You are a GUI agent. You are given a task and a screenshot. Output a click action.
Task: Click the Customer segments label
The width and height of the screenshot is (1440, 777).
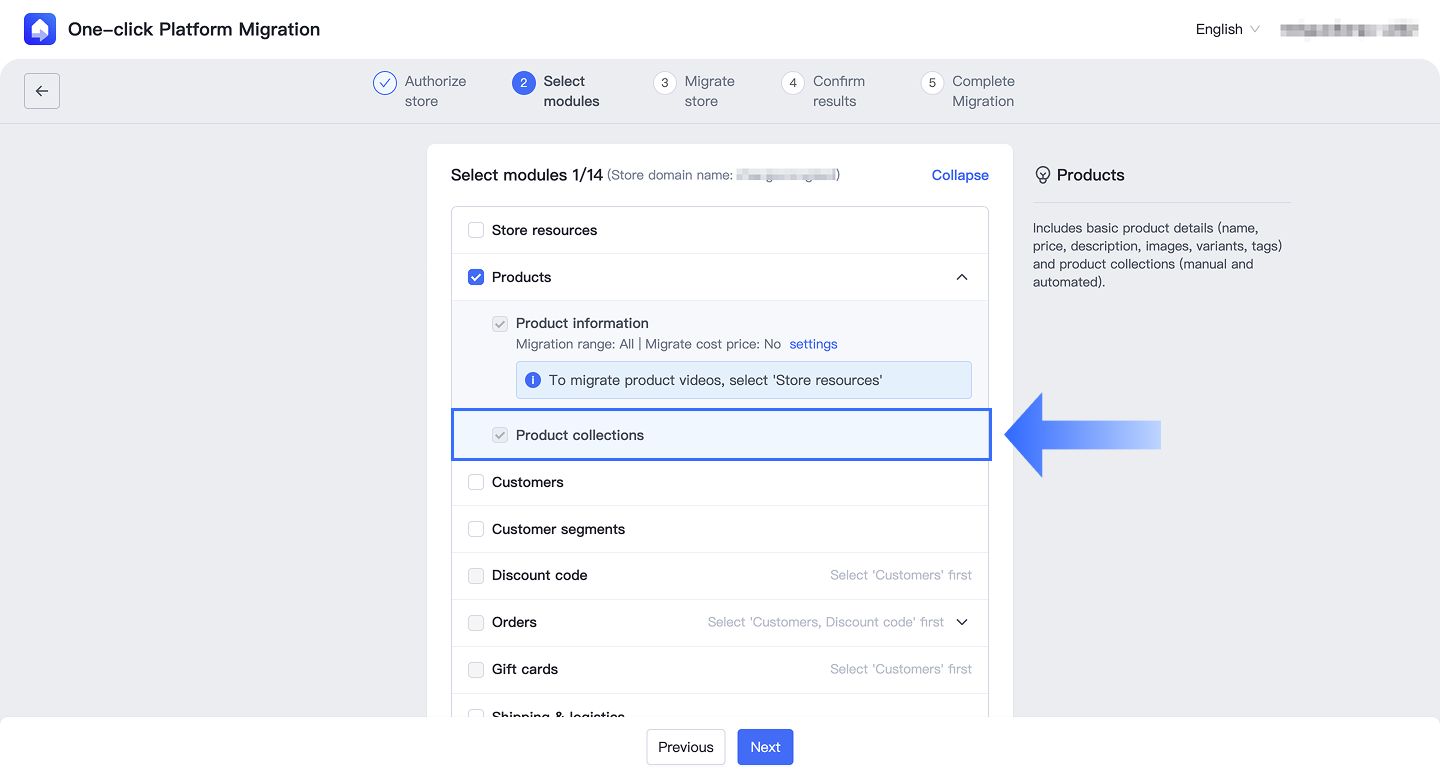click(558, 529)
